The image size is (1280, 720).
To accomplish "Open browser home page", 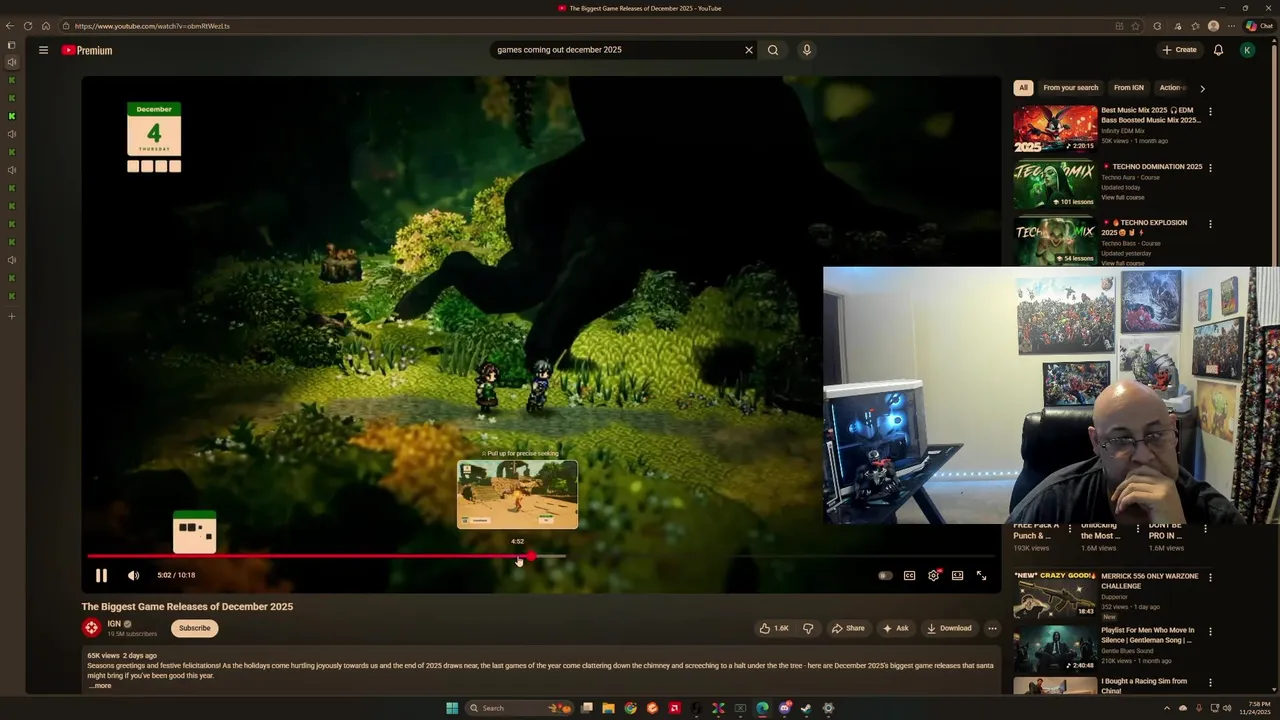I will (x=46, y=26).
